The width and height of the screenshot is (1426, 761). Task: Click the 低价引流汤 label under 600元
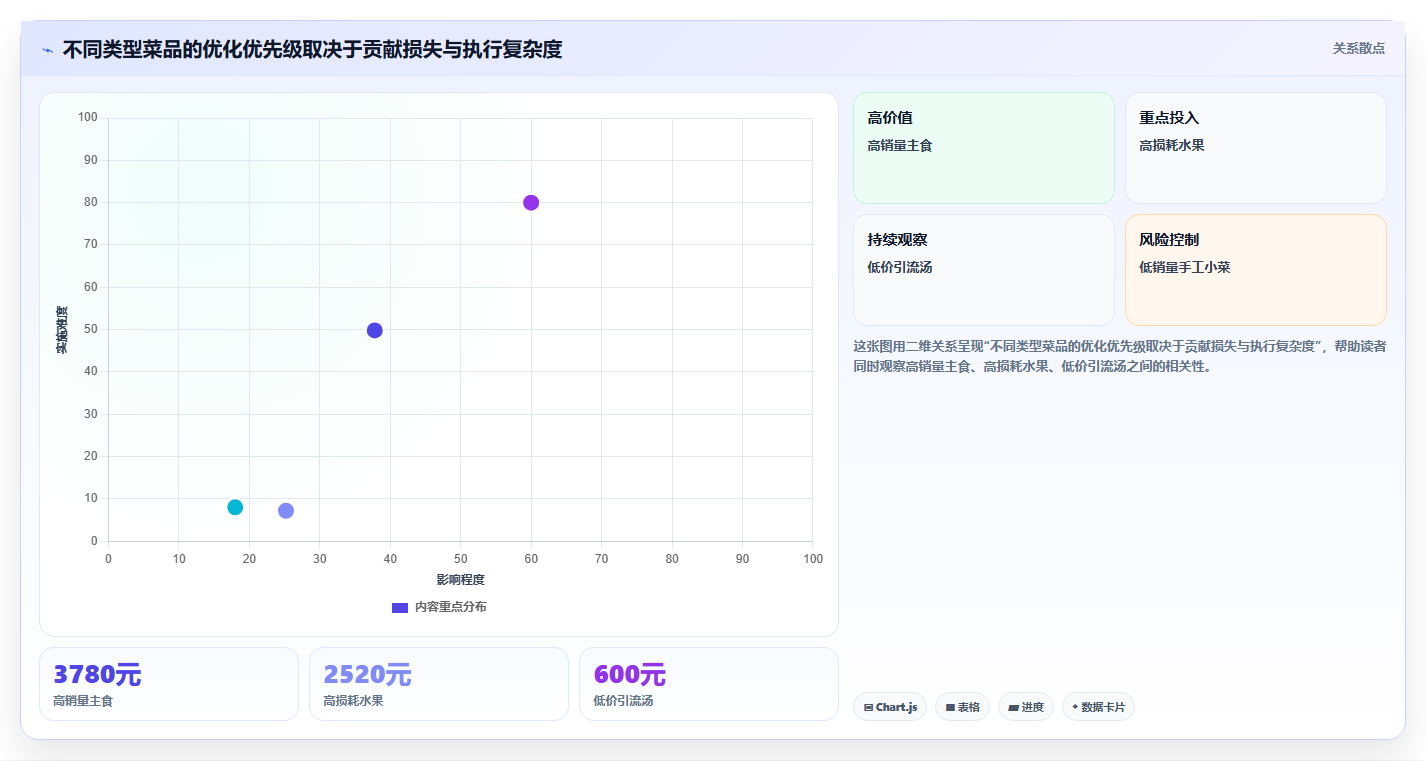click(x=623, y=701)
